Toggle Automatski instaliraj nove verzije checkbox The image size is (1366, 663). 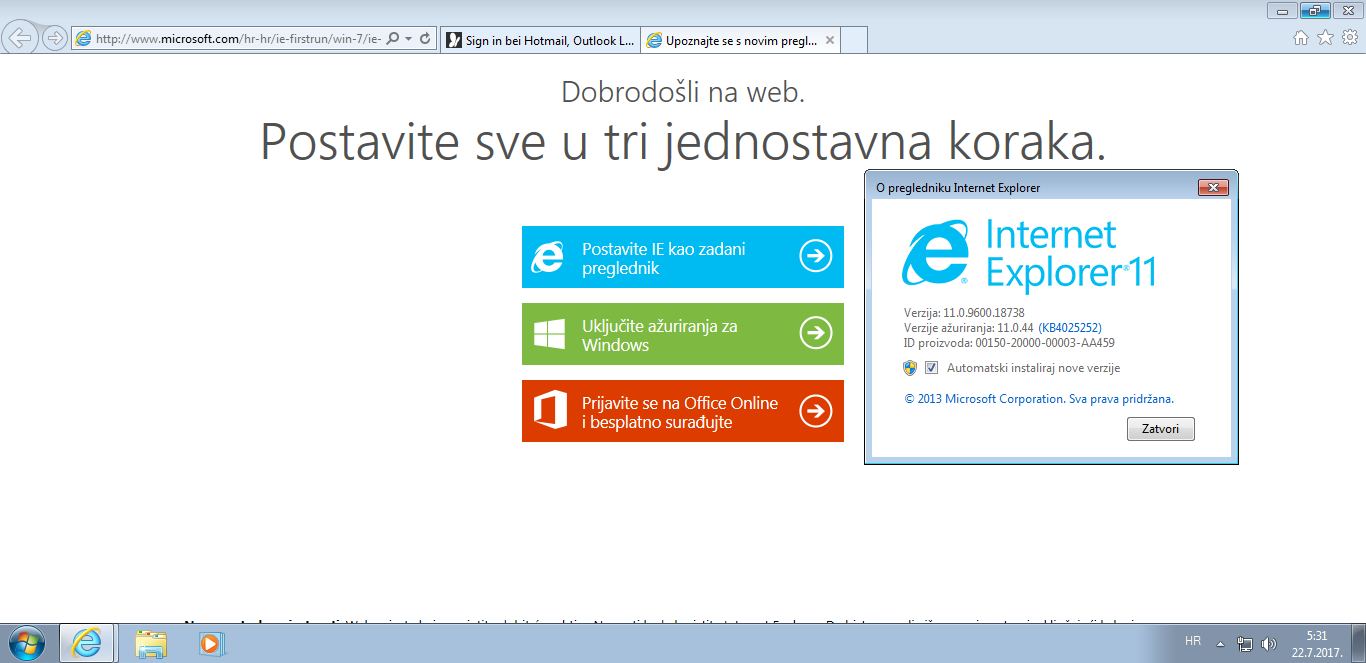[x=932, y=367]
